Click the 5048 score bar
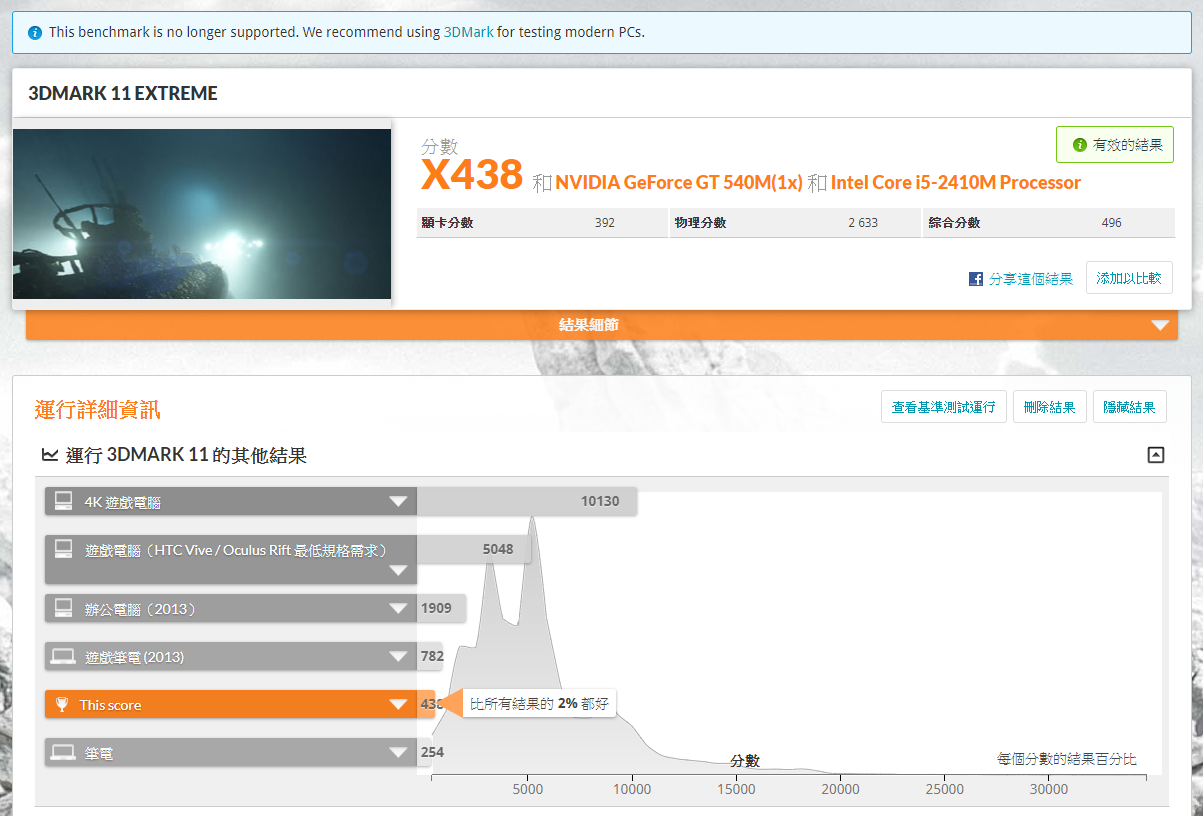 [x=474, y=549]
